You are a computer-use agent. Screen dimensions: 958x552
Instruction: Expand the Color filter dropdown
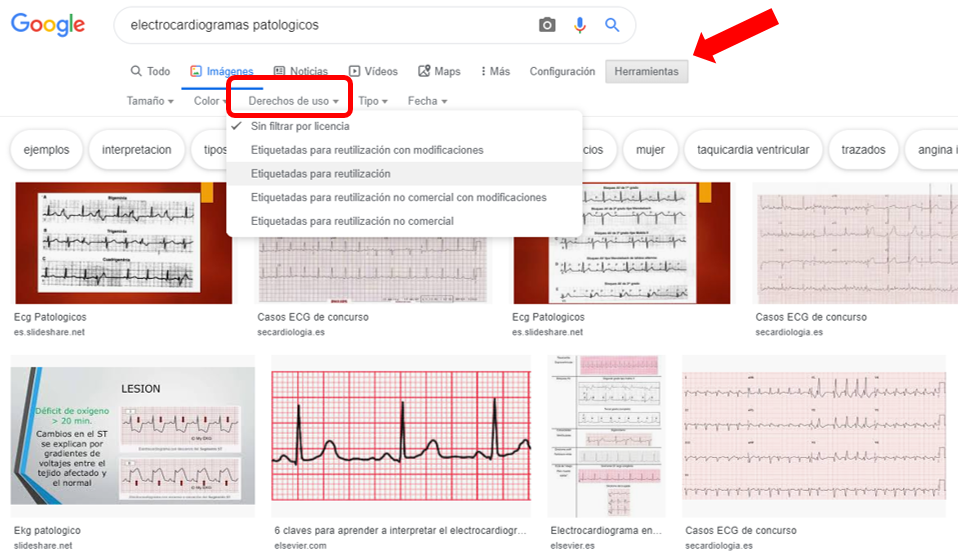(x=210, y=101)
